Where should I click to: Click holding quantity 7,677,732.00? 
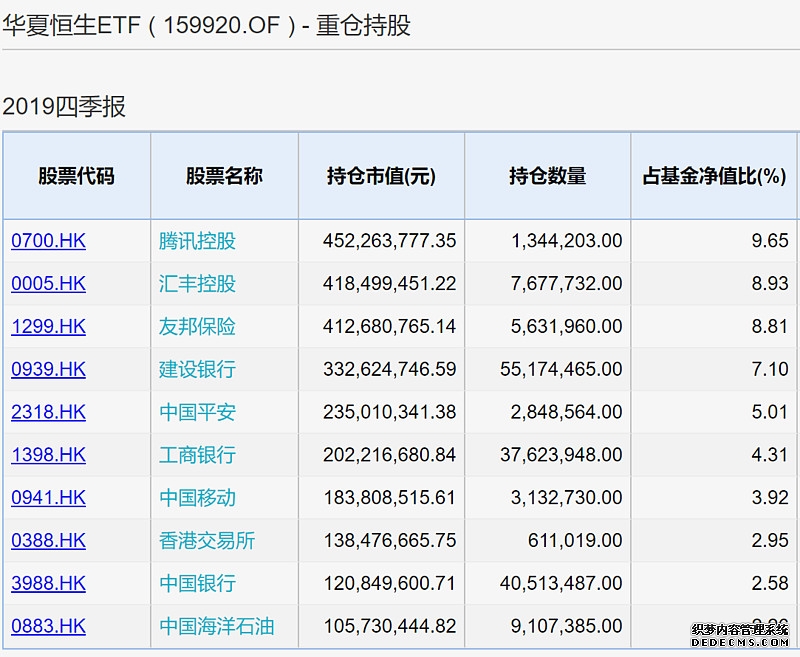pos(566,284)
